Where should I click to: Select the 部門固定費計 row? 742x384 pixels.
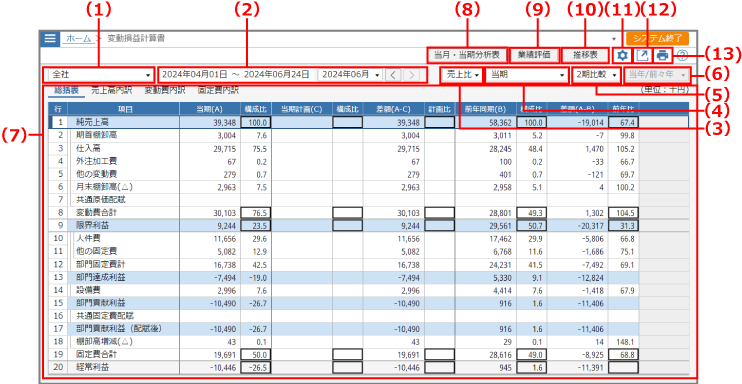[368, 264]
